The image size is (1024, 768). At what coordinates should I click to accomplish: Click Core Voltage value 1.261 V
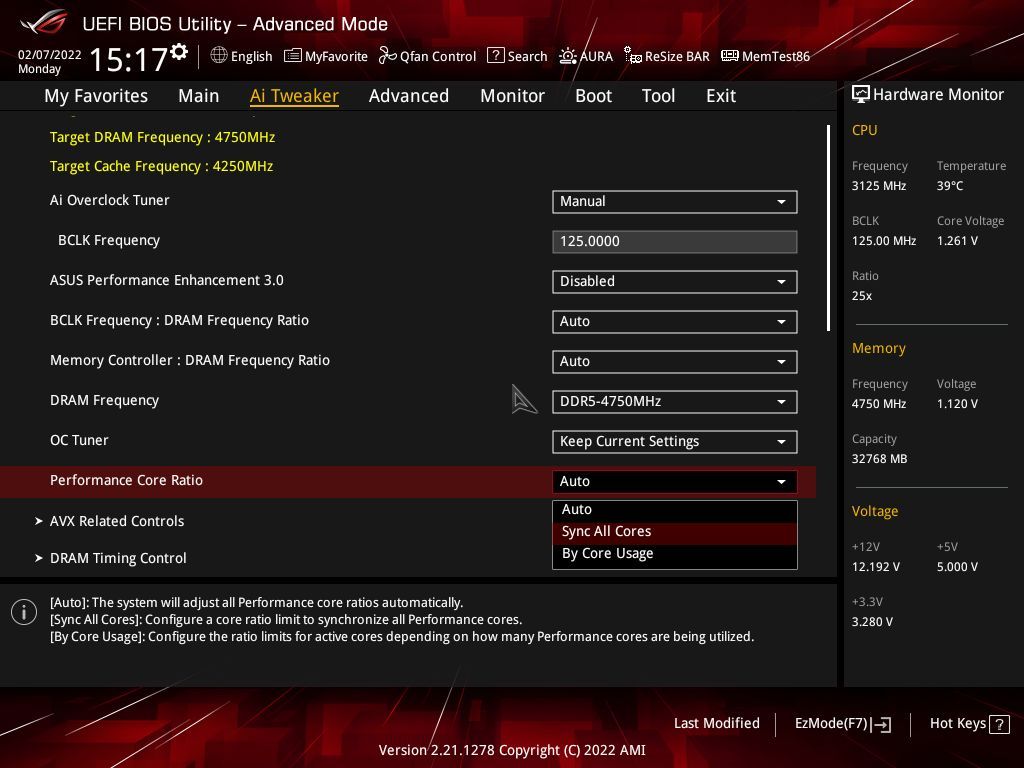pyautogui.click(x=957, y=241)
